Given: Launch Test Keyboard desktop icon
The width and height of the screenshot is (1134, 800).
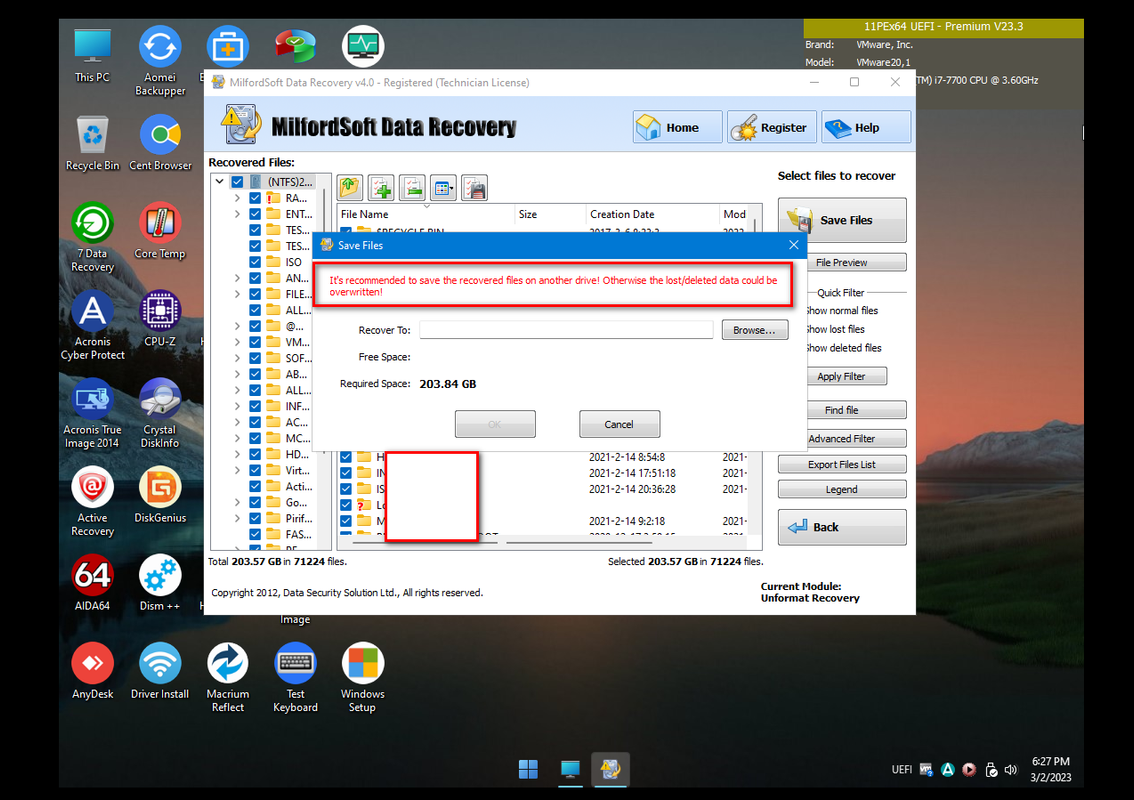Looking at the screenshot, I should point(295,678).
